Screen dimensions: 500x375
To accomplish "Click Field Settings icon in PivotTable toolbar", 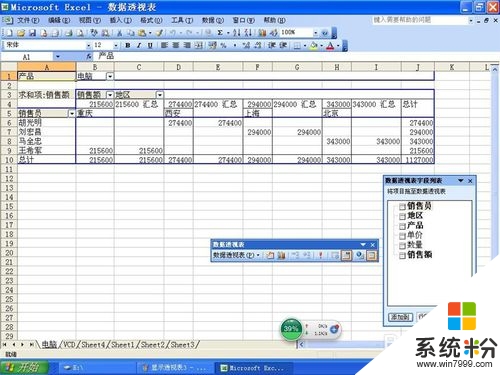I will coord(359,255).
